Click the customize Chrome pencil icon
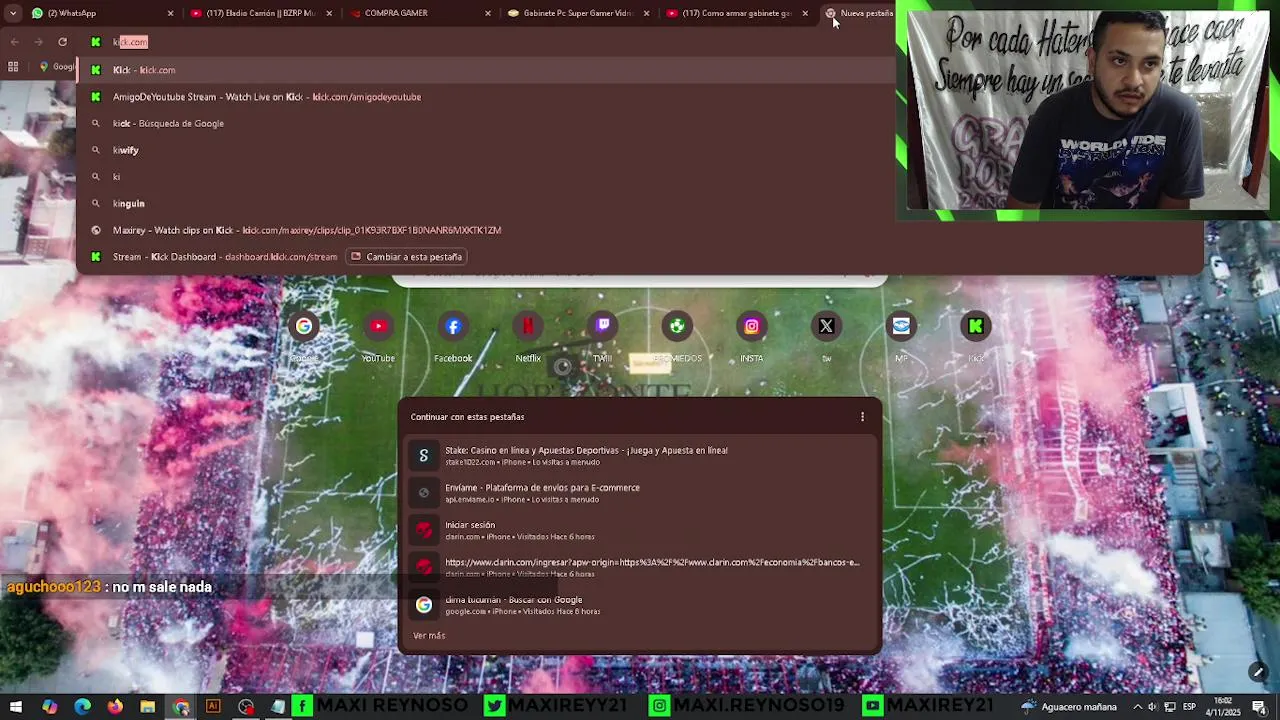This screenshot has height=720, width=1280. [x=1258, y=672]
